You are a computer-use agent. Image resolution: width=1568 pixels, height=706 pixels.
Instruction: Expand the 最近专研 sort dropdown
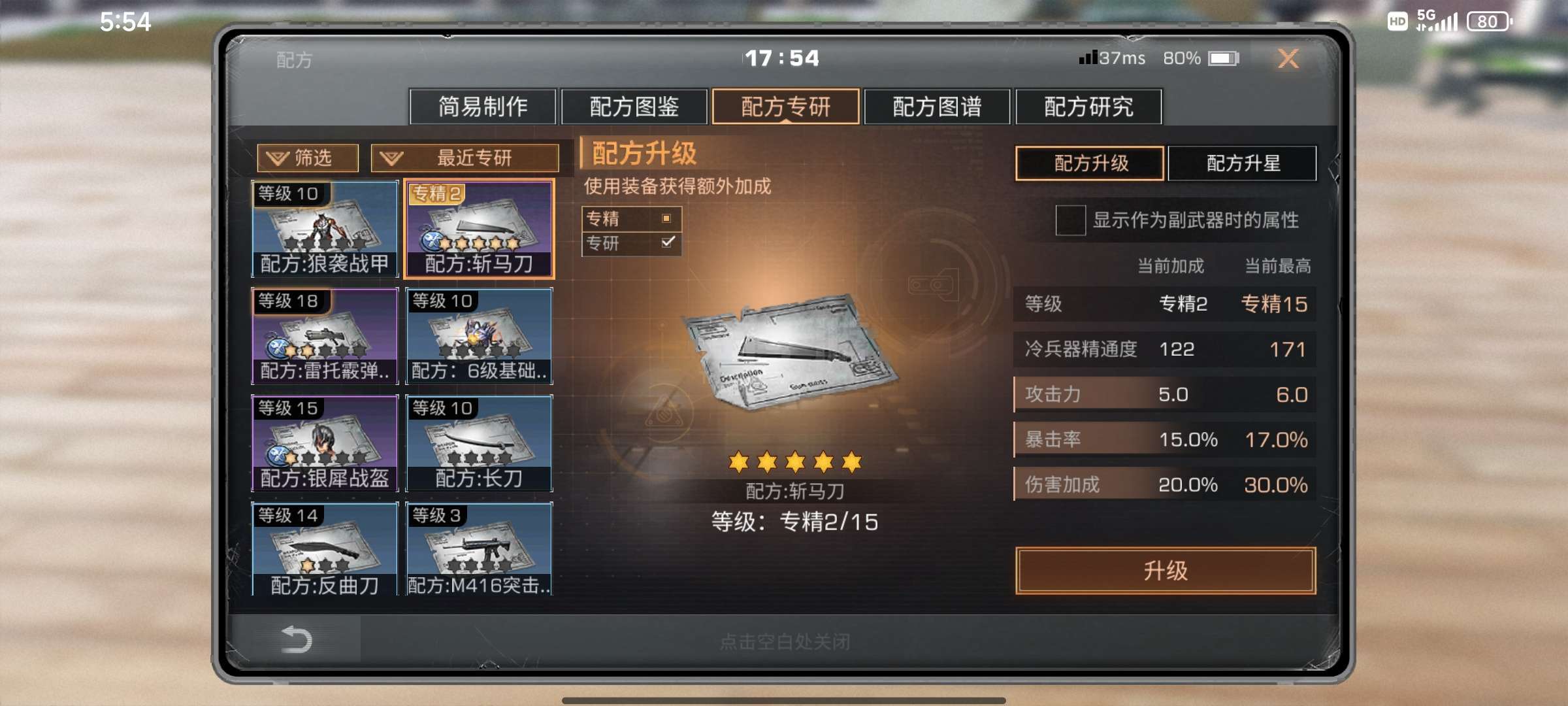[465, 158]
